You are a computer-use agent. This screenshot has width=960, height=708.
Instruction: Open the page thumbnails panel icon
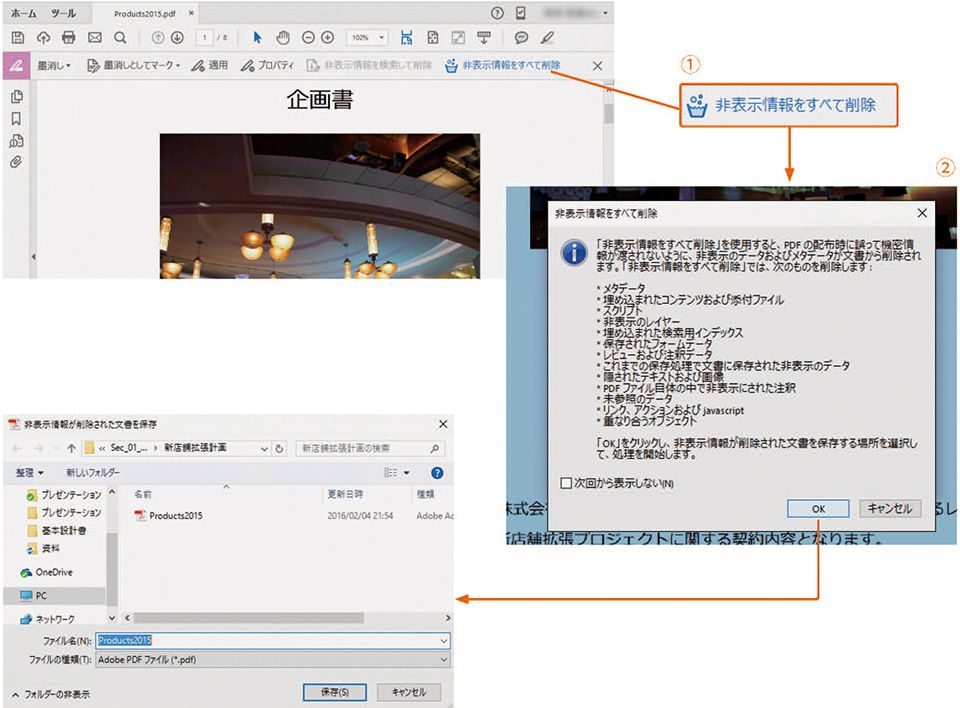click(17, 97)
